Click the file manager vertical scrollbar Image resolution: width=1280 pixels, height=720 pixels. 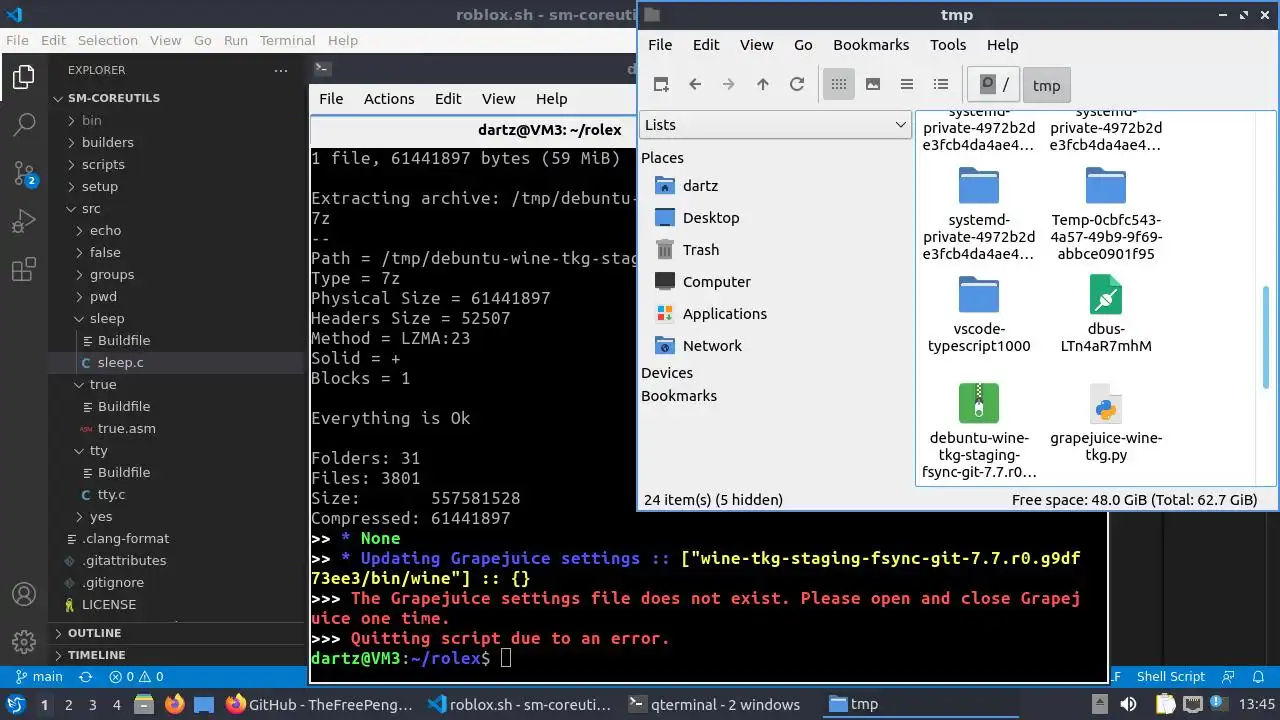tap(1266, 340)
